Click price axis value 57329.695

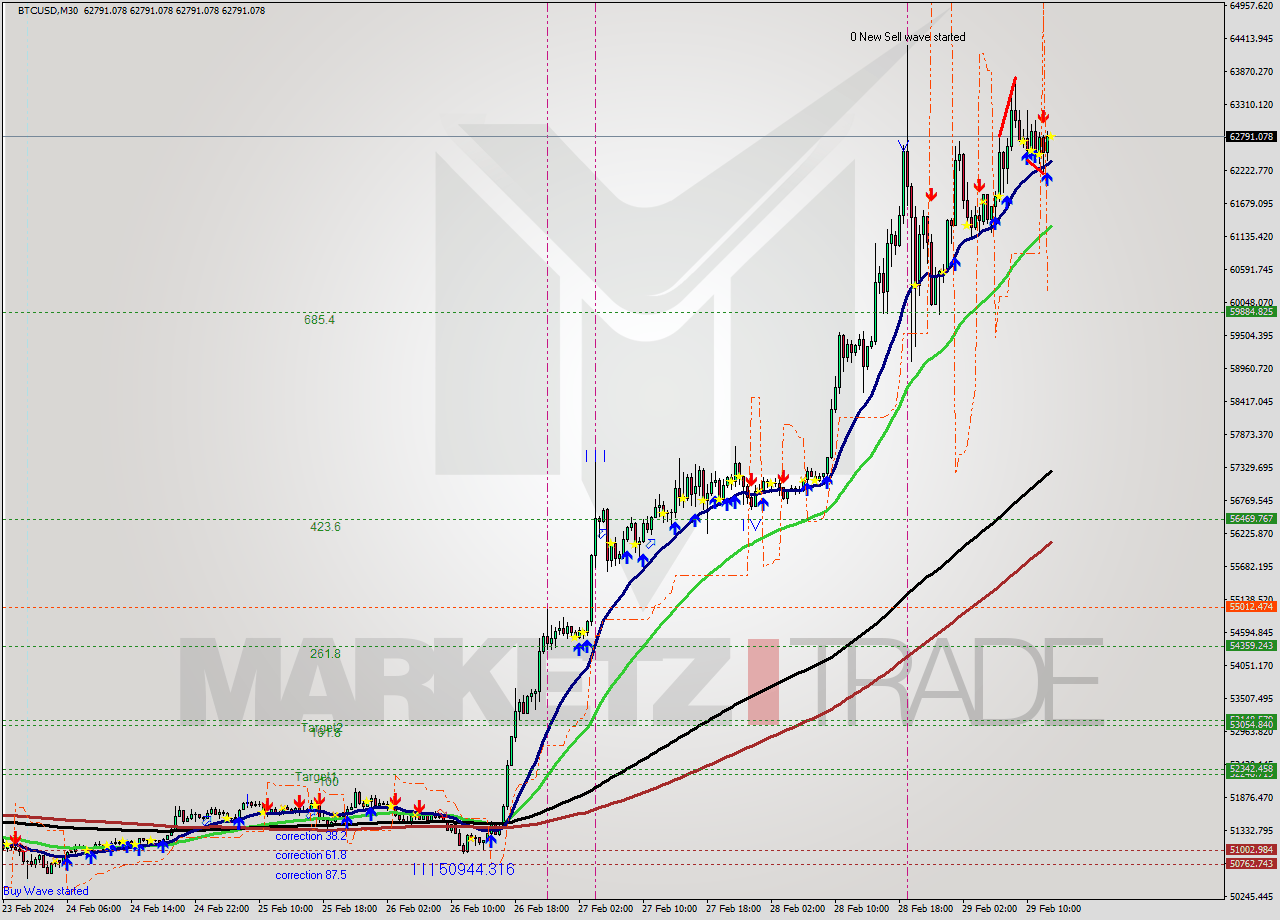[1251, 468]
